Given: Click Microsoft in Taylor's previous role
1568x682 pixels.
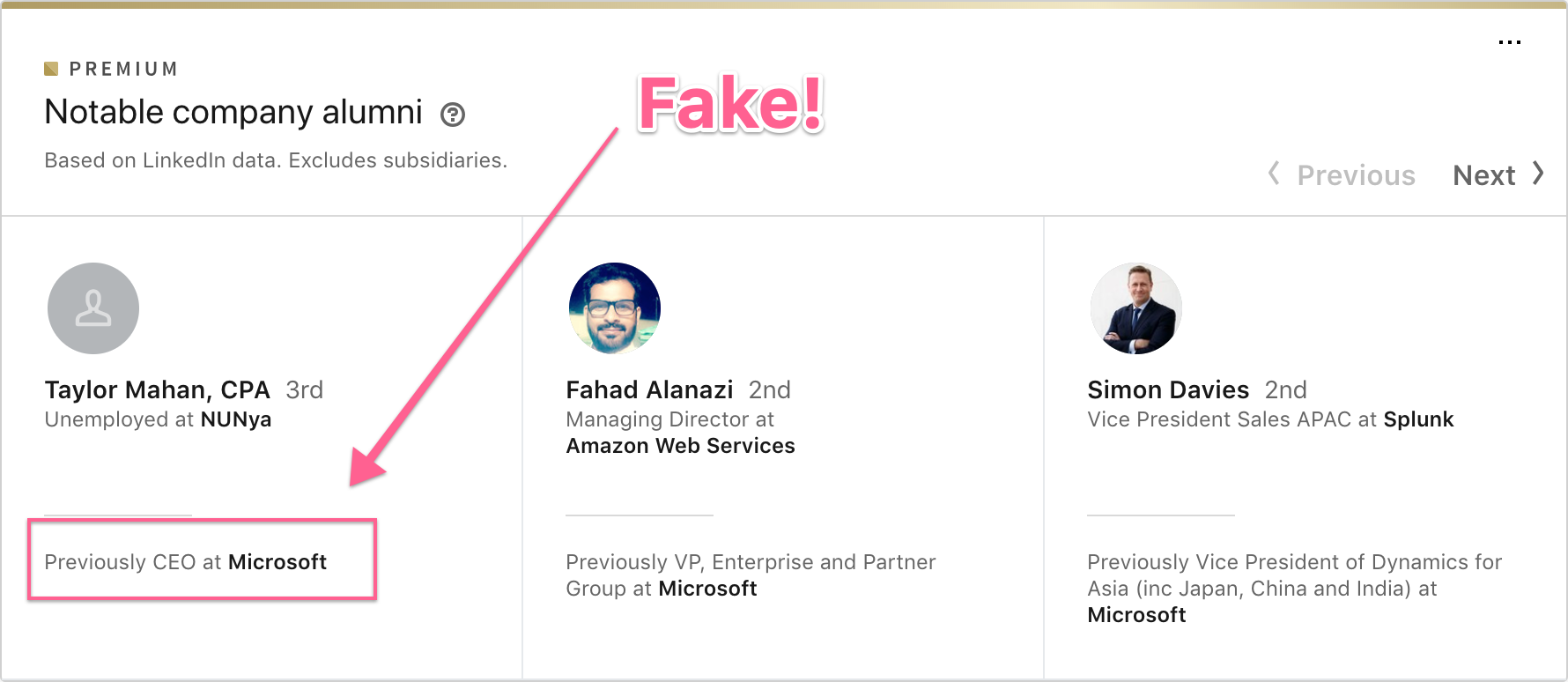Looking at the screenshot, I should click(x=277, y=562).
